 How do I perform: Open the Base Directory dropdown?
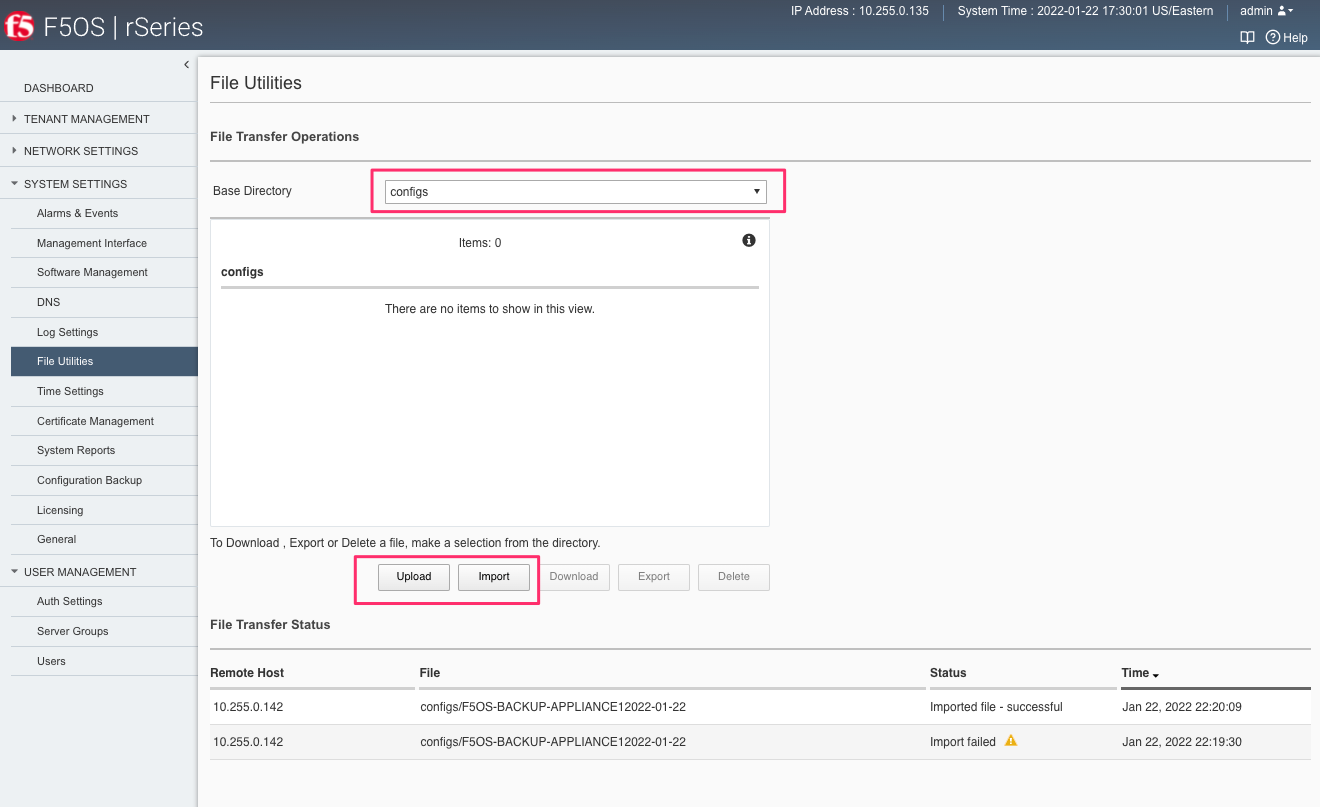pyautogui.click(x=576, y=192)
